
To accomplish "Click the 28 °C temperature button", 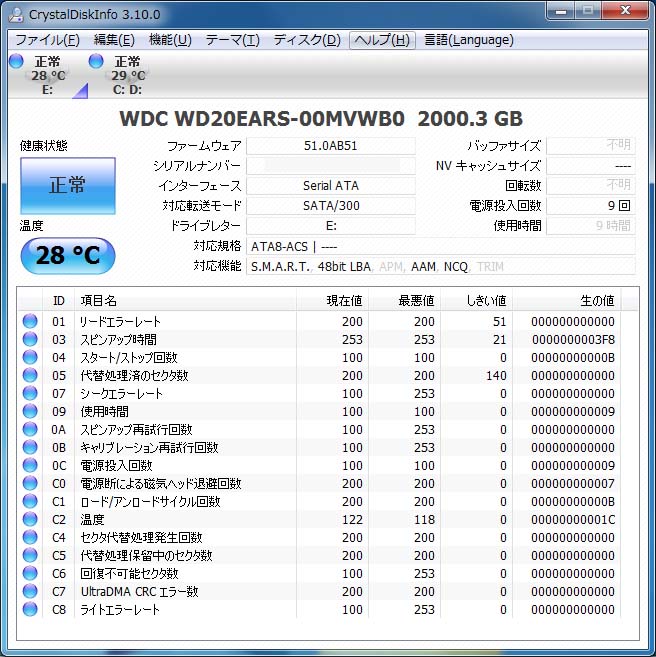I will pyautogui.click(x=68, y=256).
